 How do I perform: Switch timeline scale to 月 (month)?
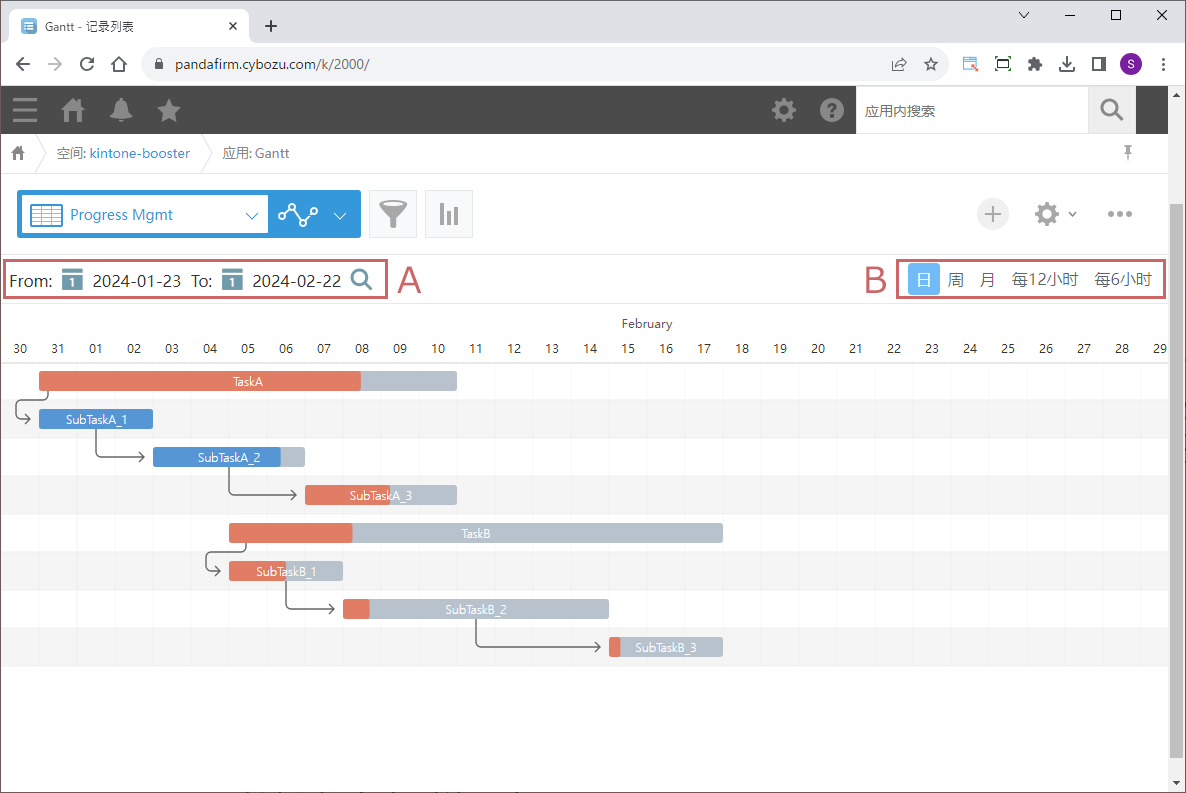coord(987,280)
